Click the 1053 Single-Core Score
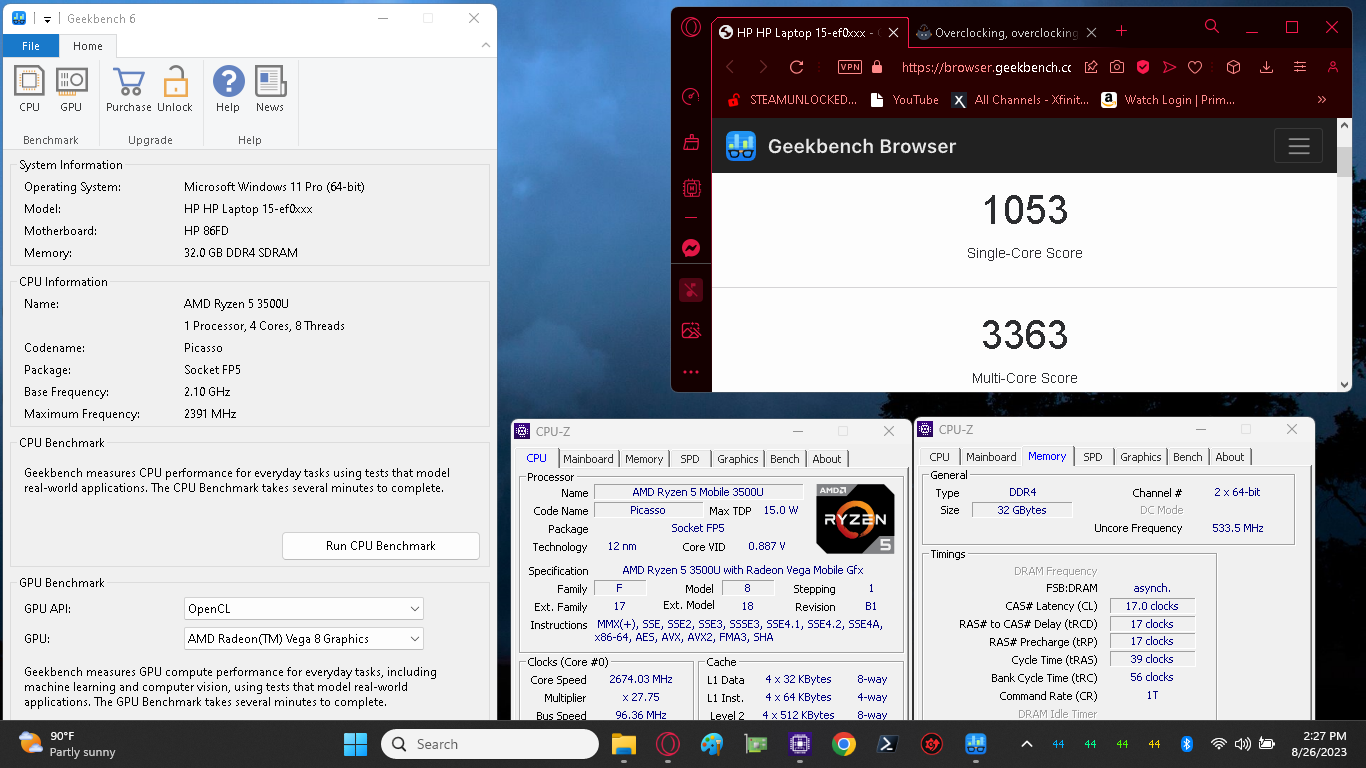The image size is (1366, 768). coord(1025,210)
